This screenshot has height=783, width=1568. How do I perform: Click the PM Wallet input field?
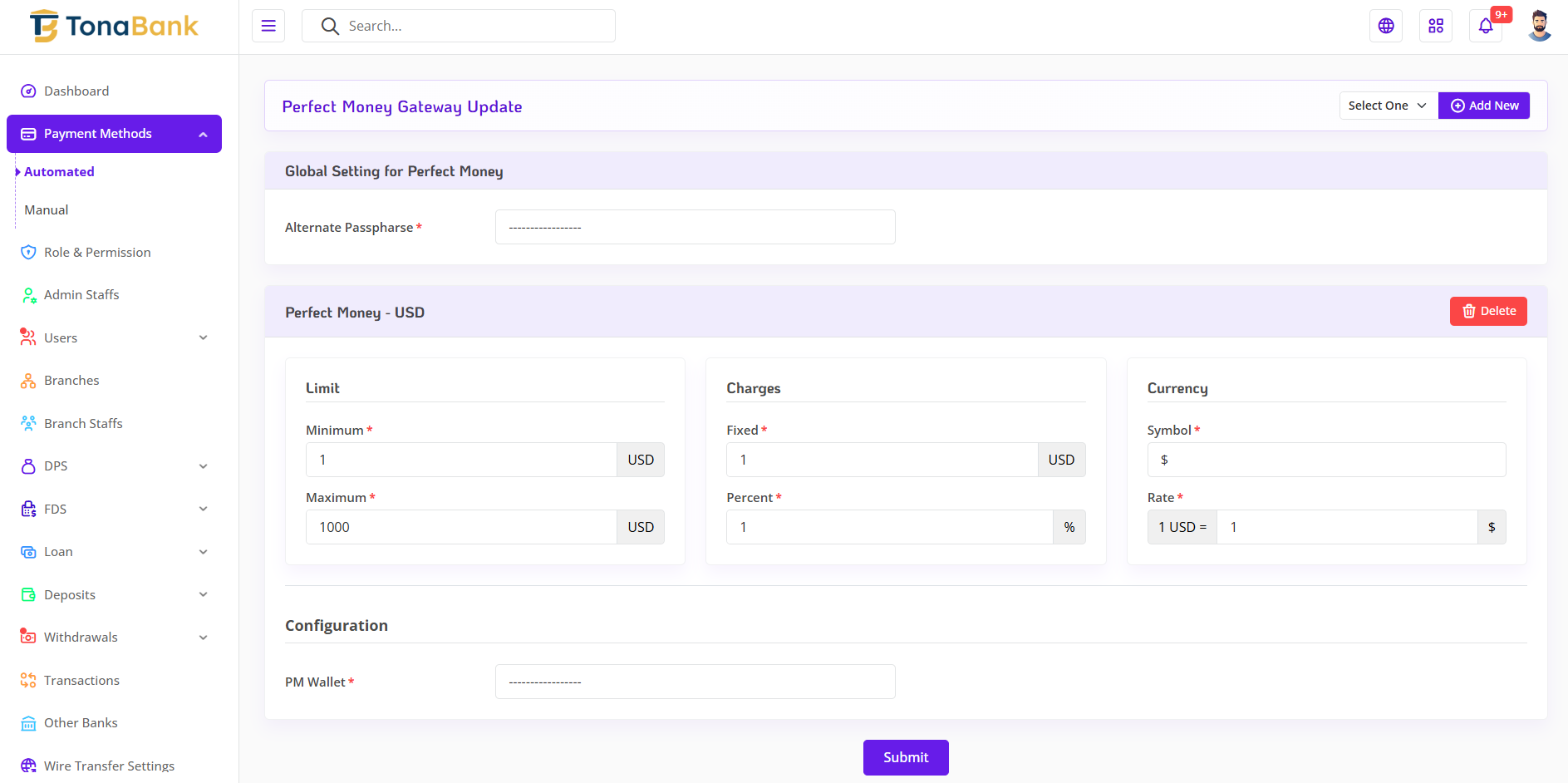pos(695,682)
